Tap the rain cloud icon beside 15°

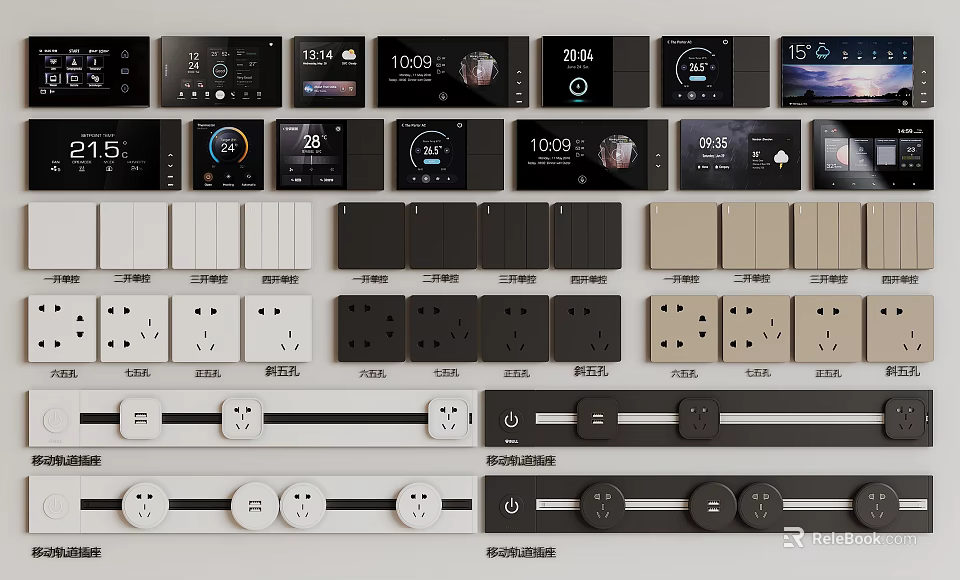point(822,52)
